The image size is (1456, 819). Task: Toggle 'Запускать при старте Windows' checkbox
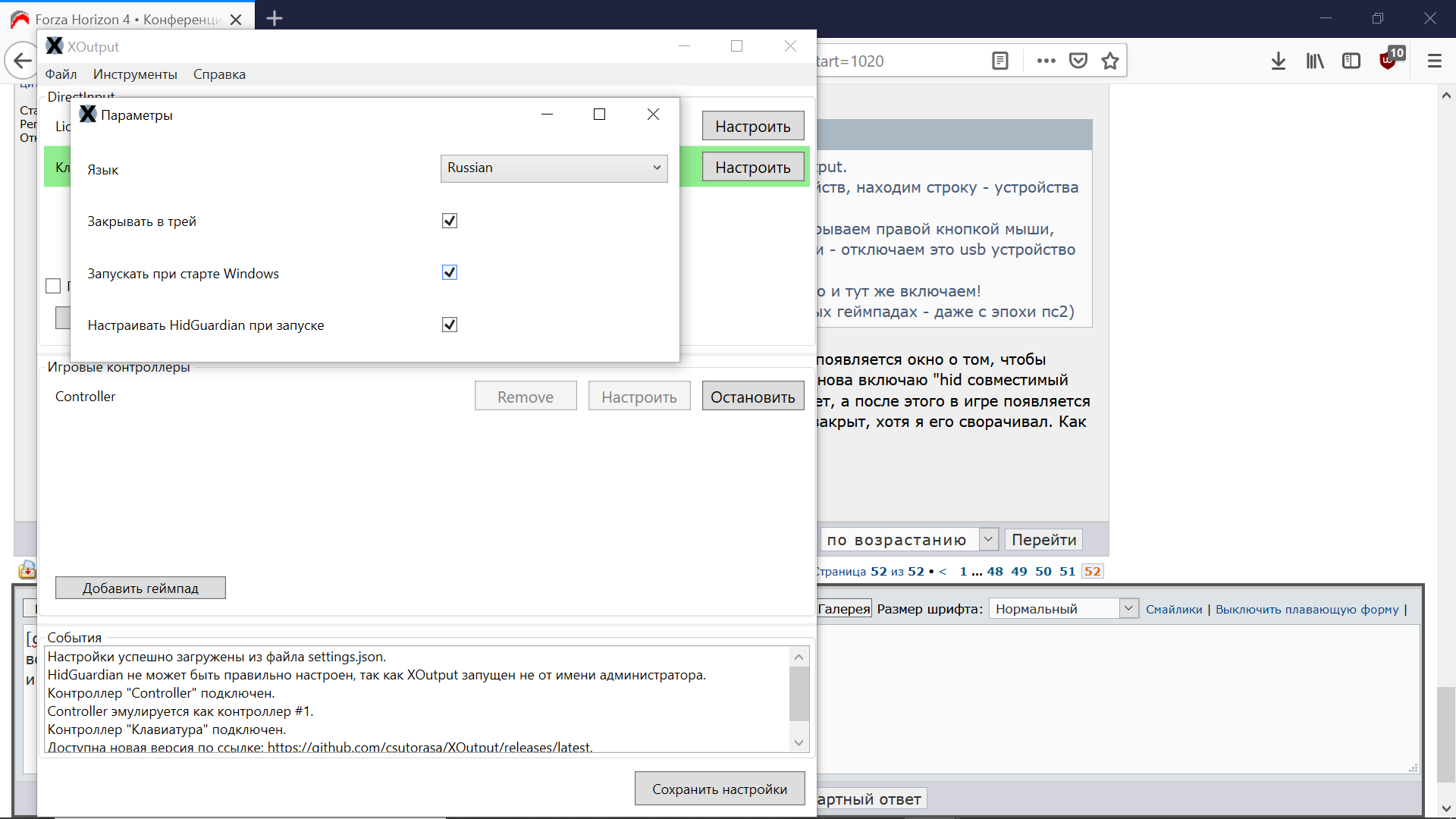[450, 273]
